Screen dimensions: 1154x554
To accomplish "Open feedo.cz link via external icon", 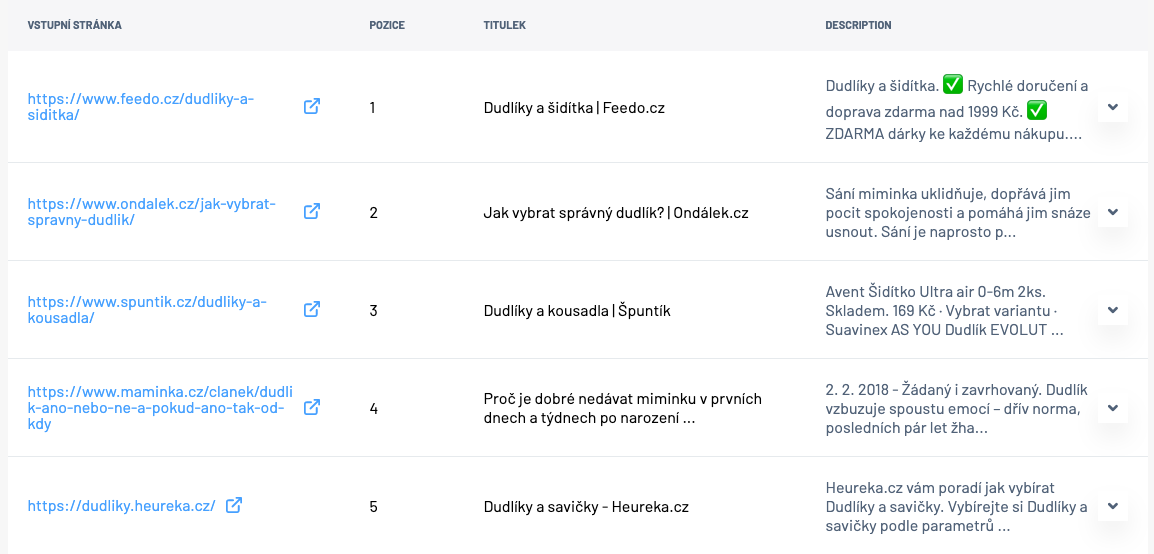I will pos(312,107).
